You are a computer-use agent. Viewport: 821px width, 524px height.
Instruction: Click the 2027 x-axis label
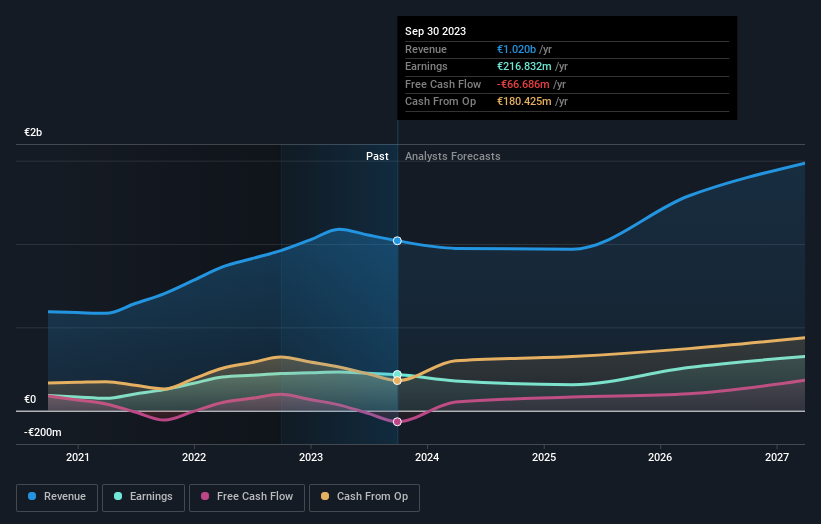click(x=777, y=457)
